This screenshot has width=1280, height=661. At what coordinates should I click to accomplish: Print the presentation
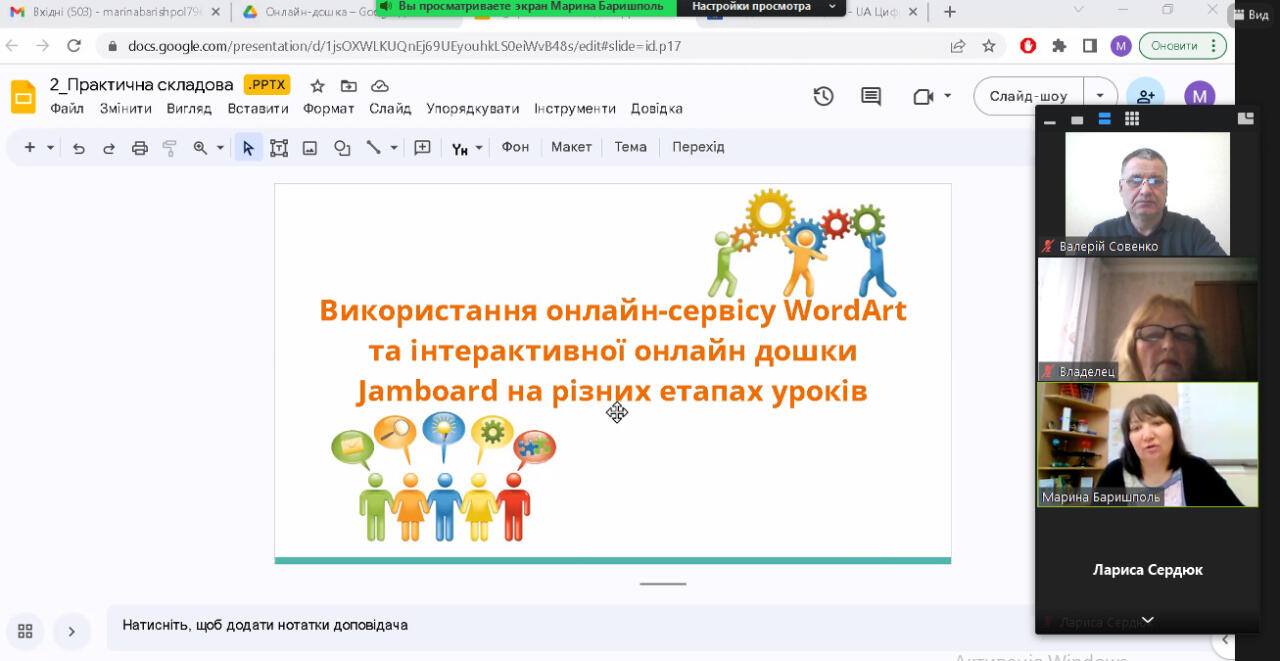pos(140,148)
